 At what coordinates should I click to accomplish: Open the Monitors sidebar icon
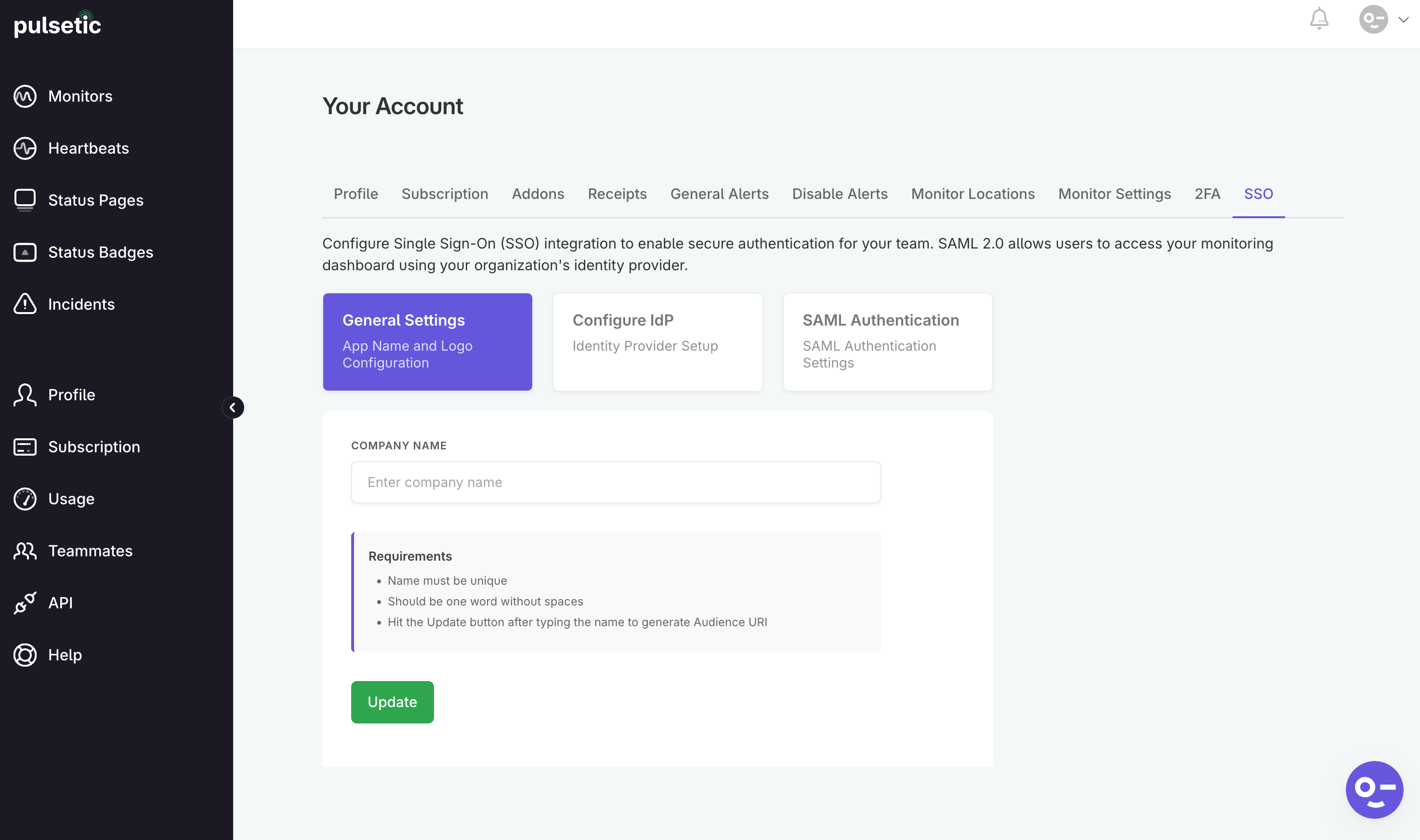click(25, 96)
